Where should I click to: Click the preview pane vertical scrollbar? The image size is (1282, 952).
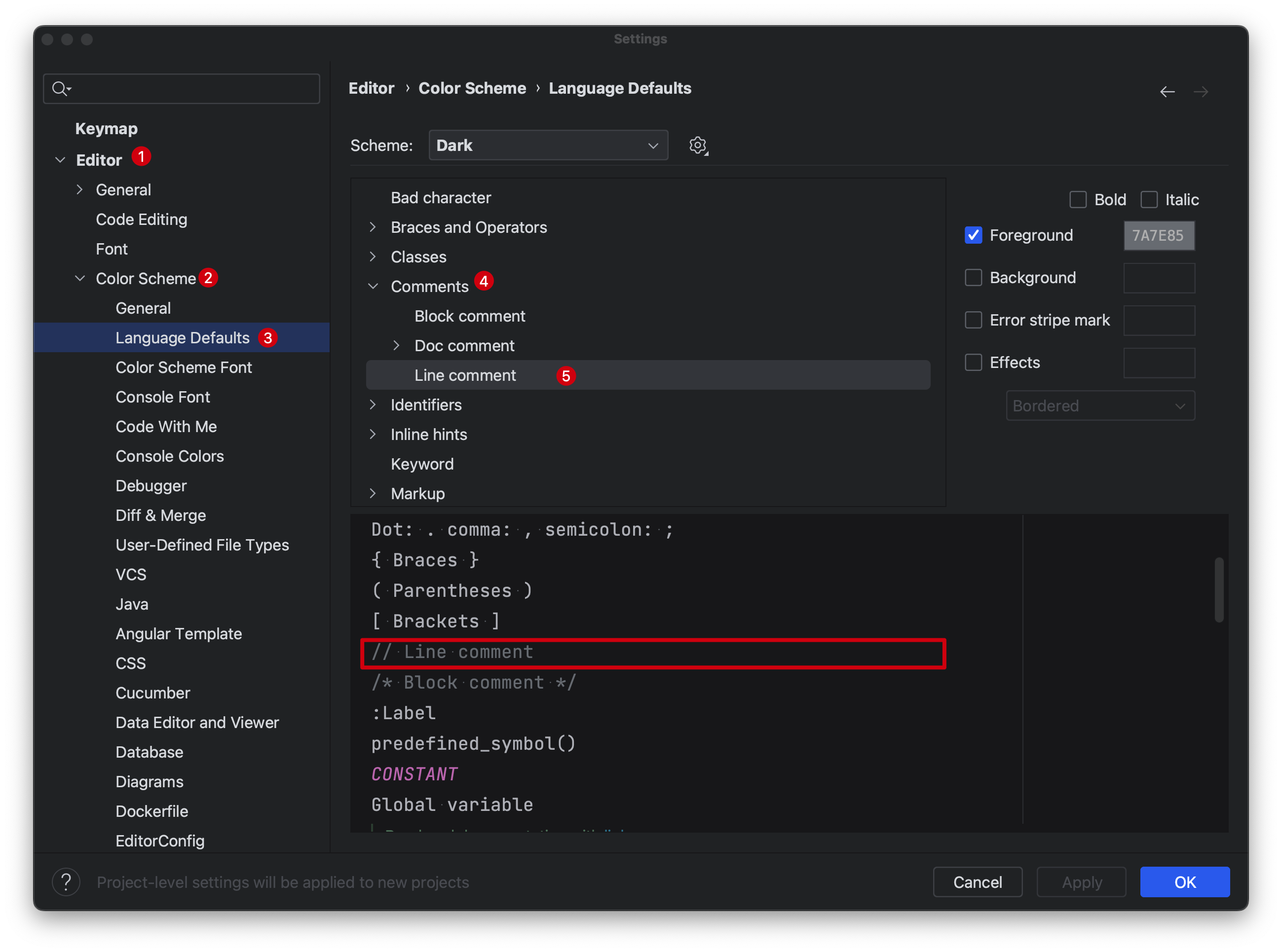click(1219, 589)
